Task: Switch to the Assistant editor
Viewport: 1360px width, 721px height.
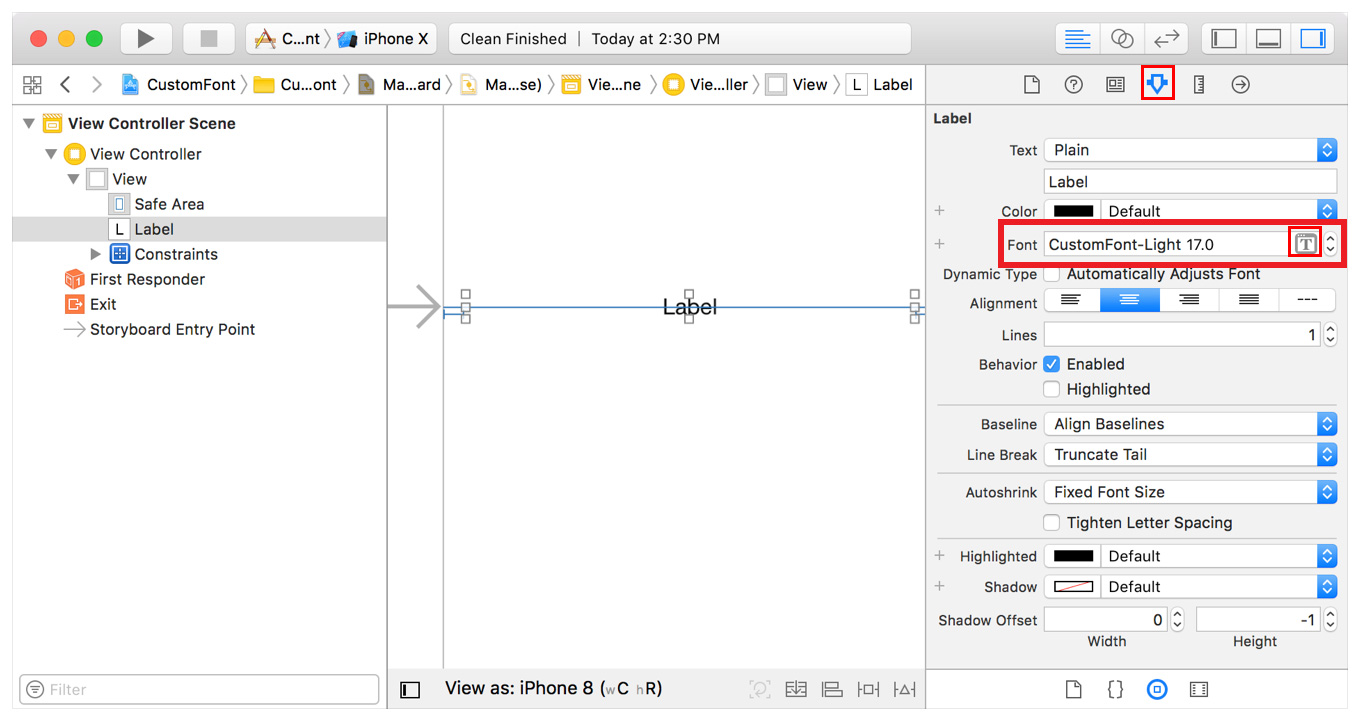Action: click(1122, 39)
